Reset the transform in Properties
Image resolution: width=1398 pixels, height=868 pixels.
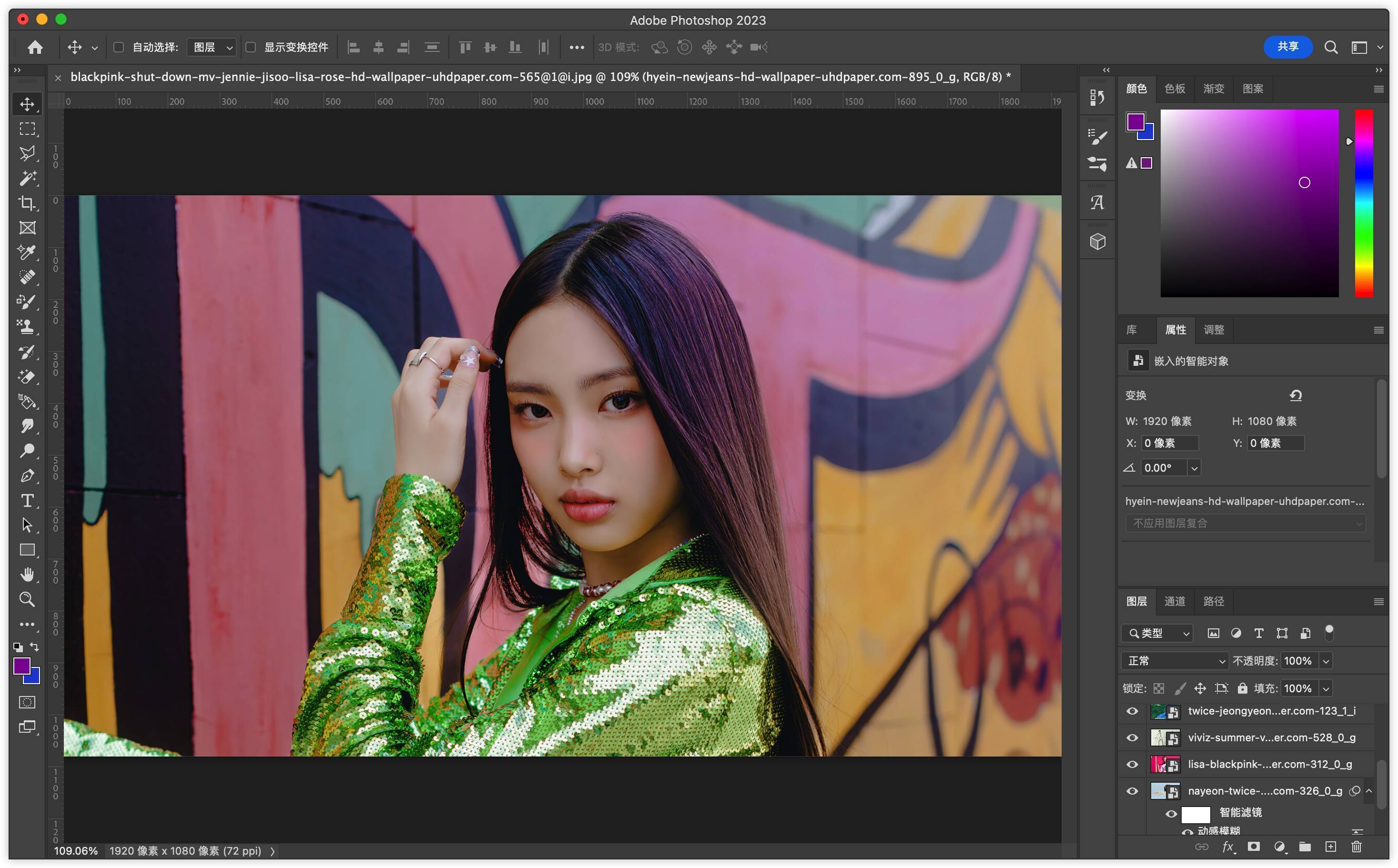1296,395
